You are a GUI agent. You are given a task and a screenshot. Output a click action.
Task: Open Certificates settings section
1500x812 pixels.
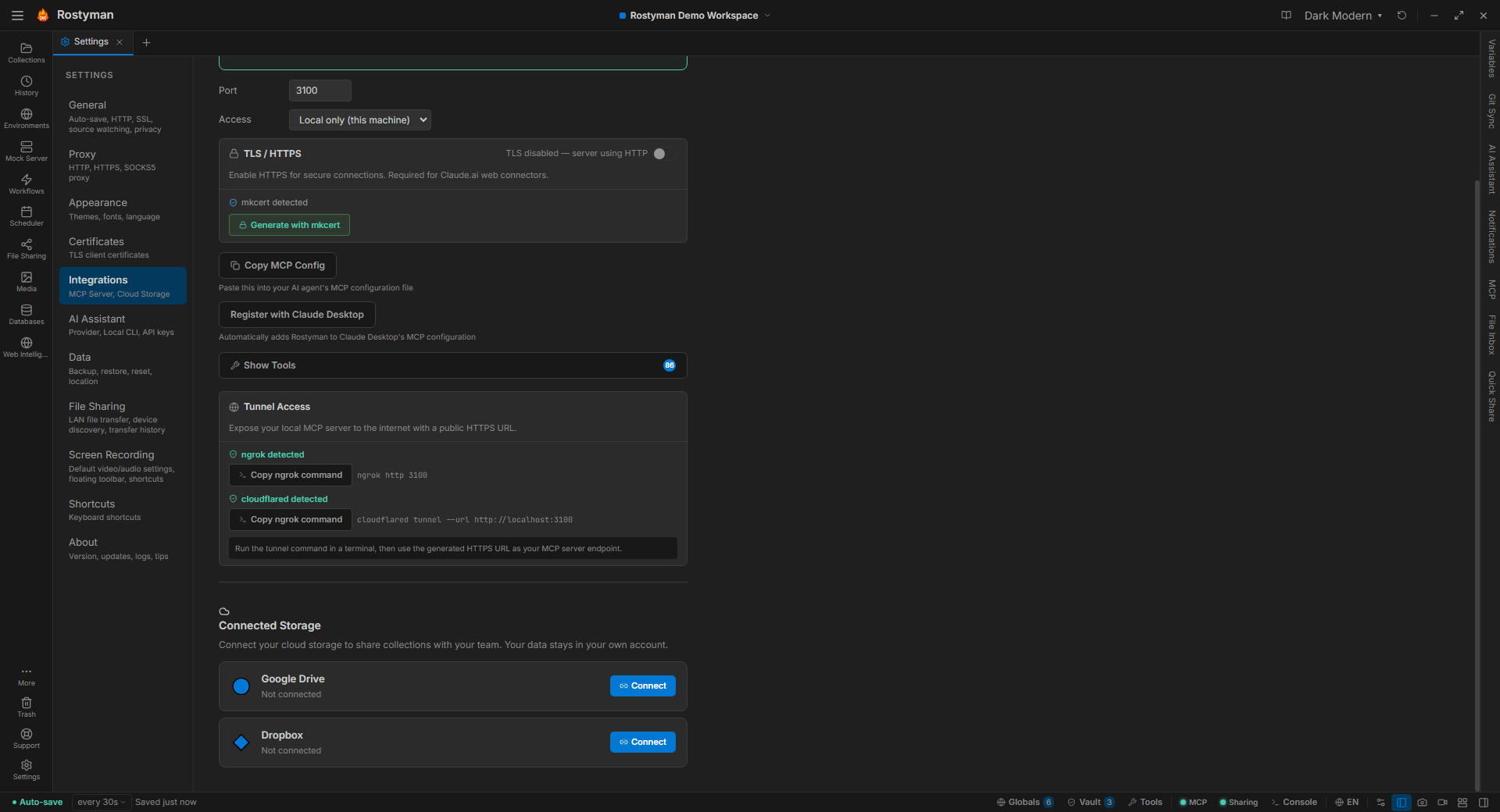click(x=123, y=248)
